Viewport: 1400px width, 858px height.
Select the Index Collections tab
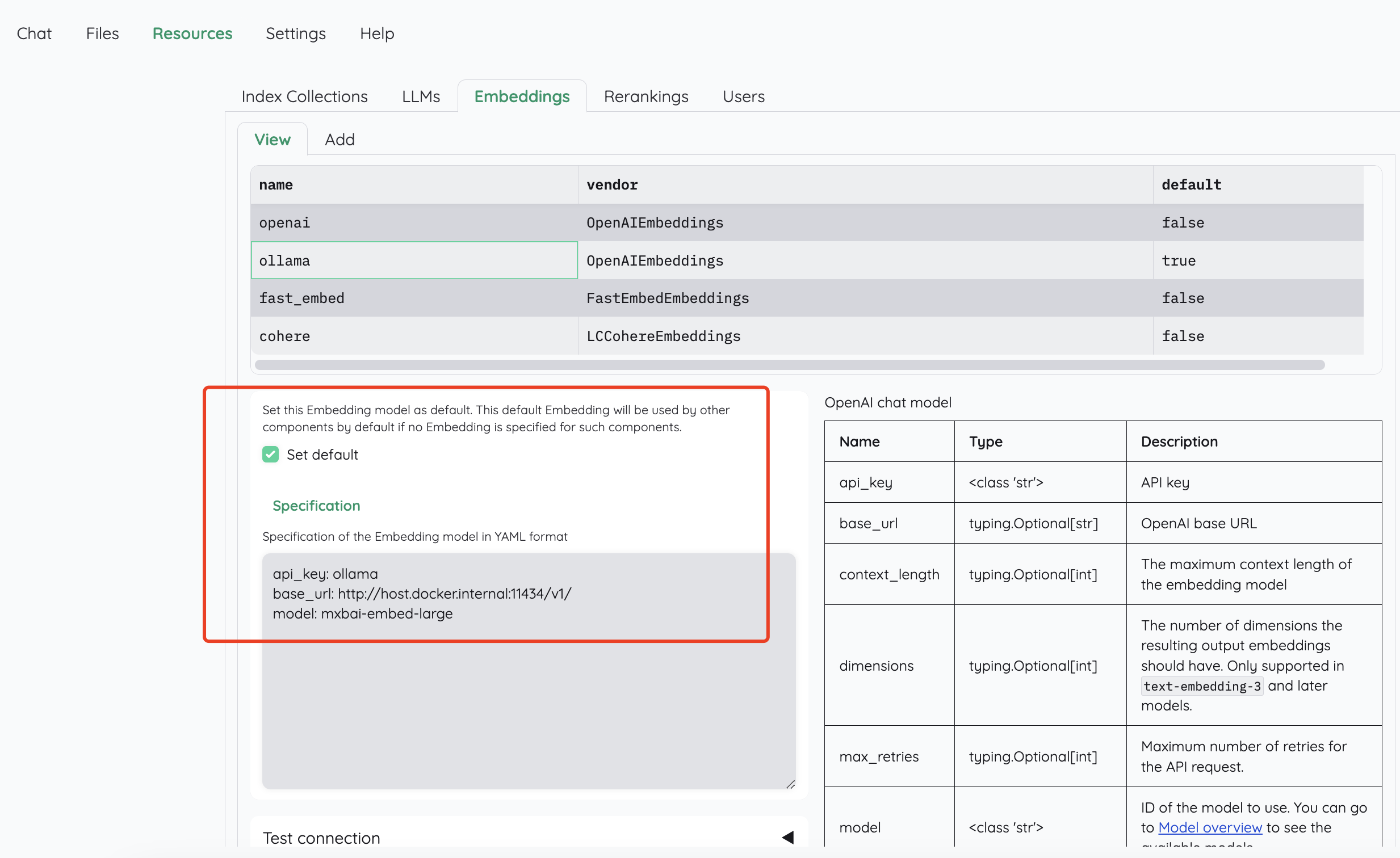pos(304,96)
